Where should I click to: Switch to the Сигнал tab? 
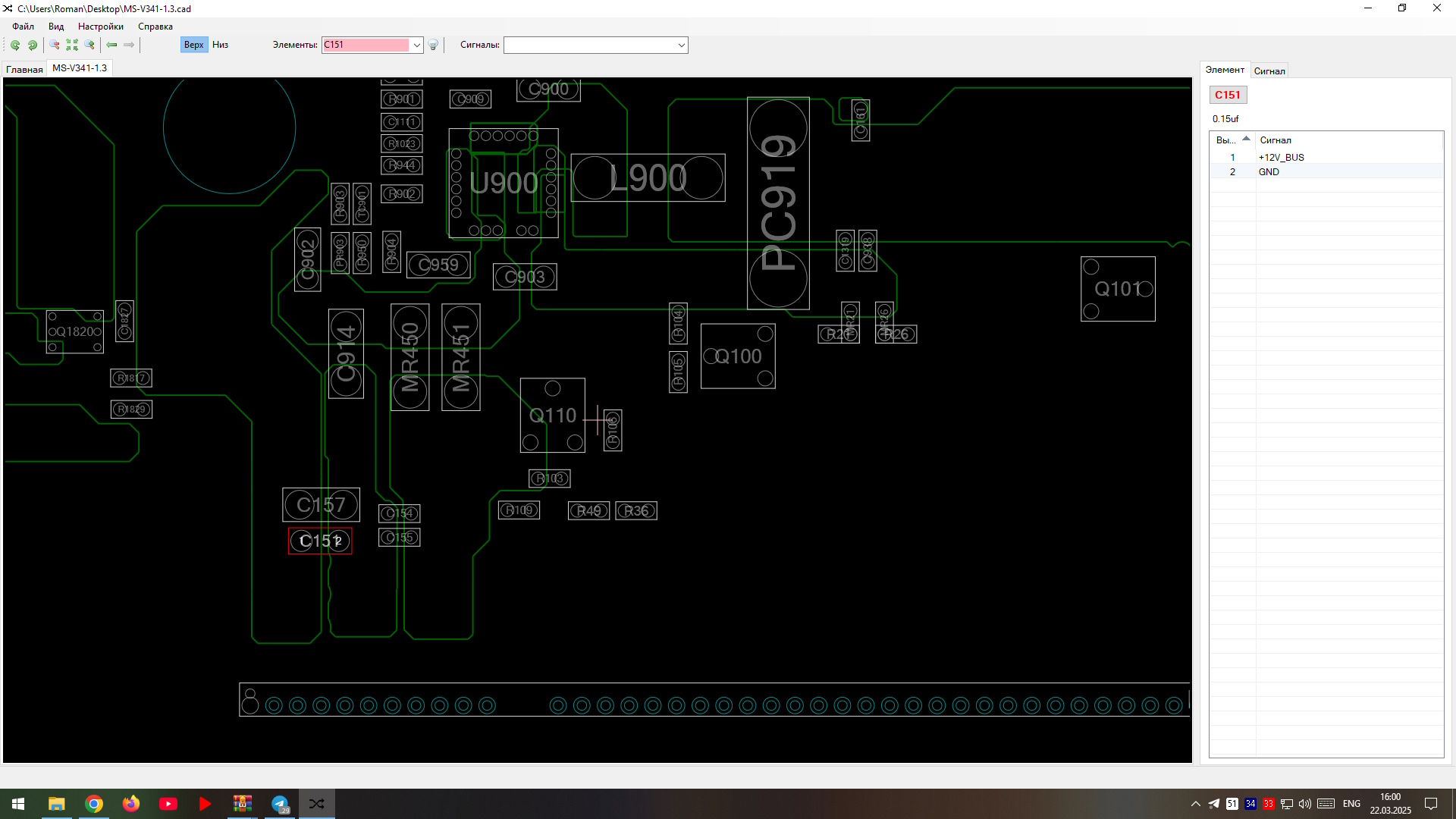tap(1269, 71)
